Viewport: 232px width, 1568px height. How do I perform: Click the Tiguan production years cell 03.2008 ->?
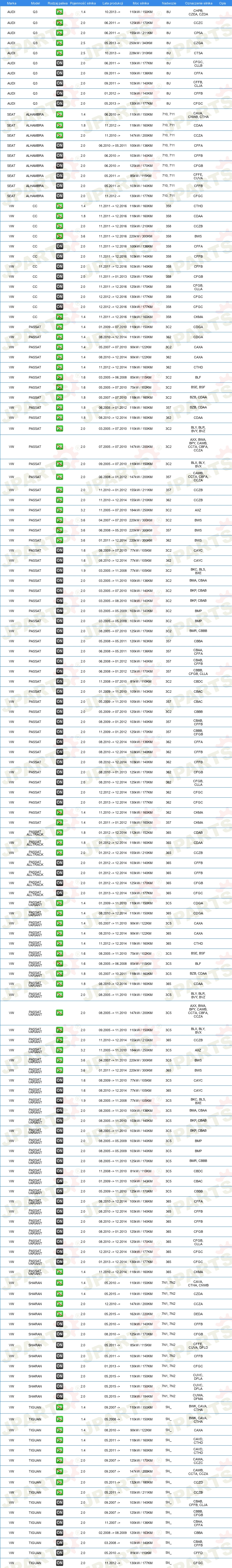pyautogui.click(x=112, y=1543)
